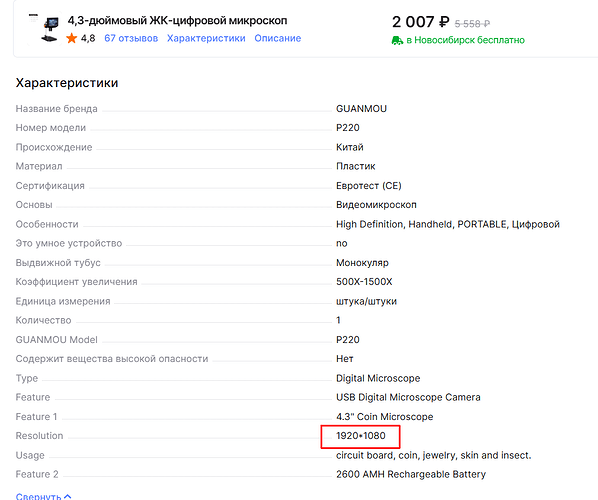Open the microscope product thumbnail

(x=44, y=28)
